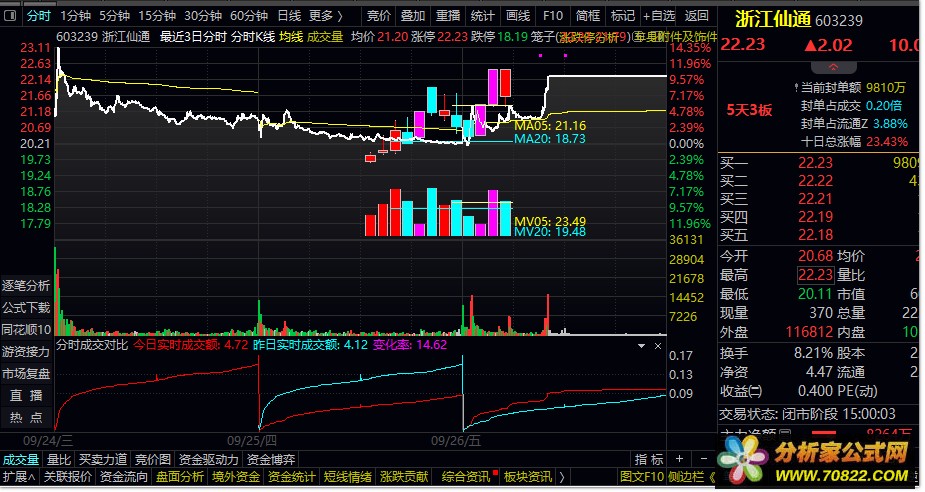
Task: Click the 5天3板 label
Action: point(749,110)
